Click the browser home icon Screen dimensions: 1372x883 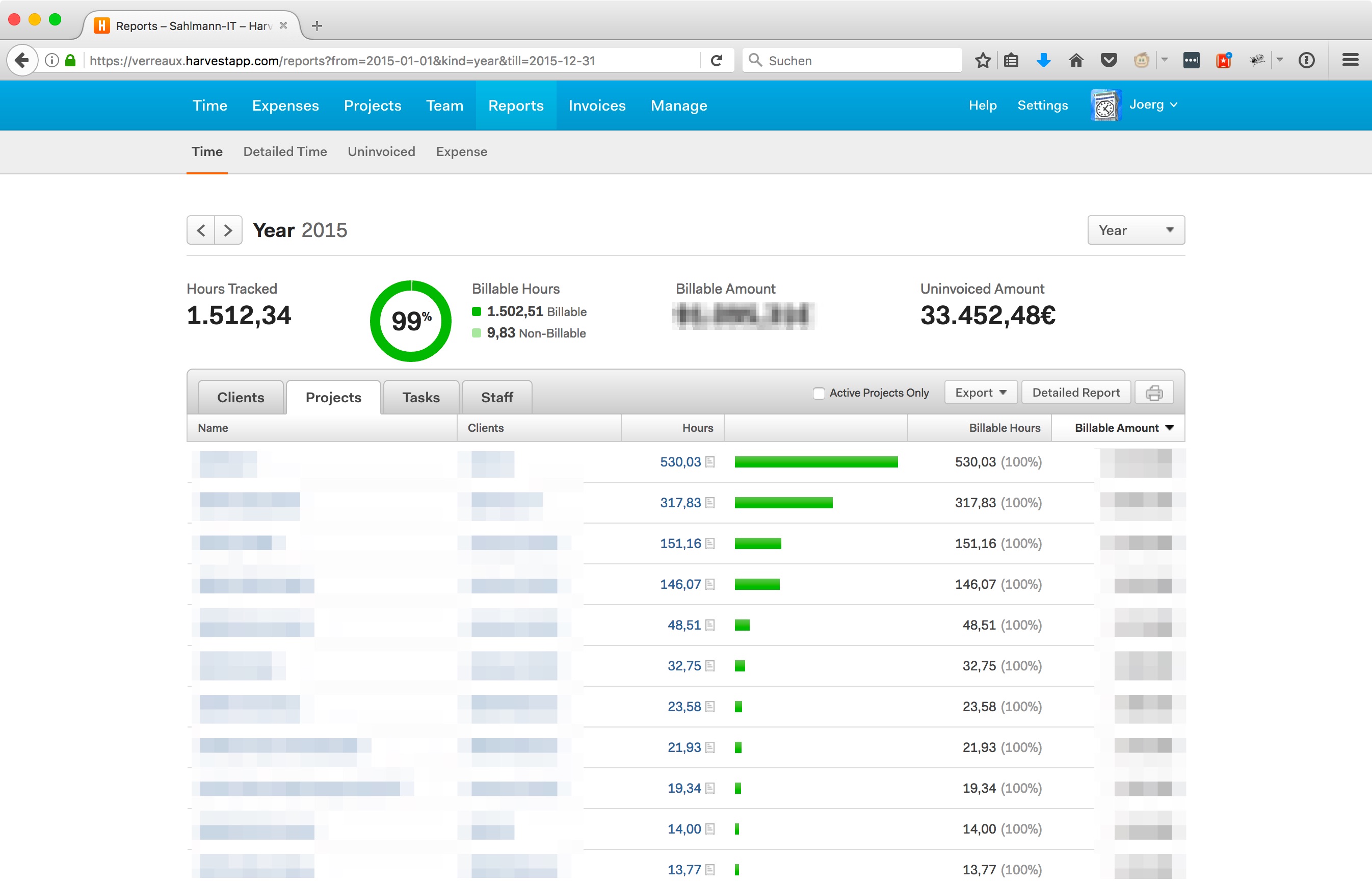point(1076,60)
